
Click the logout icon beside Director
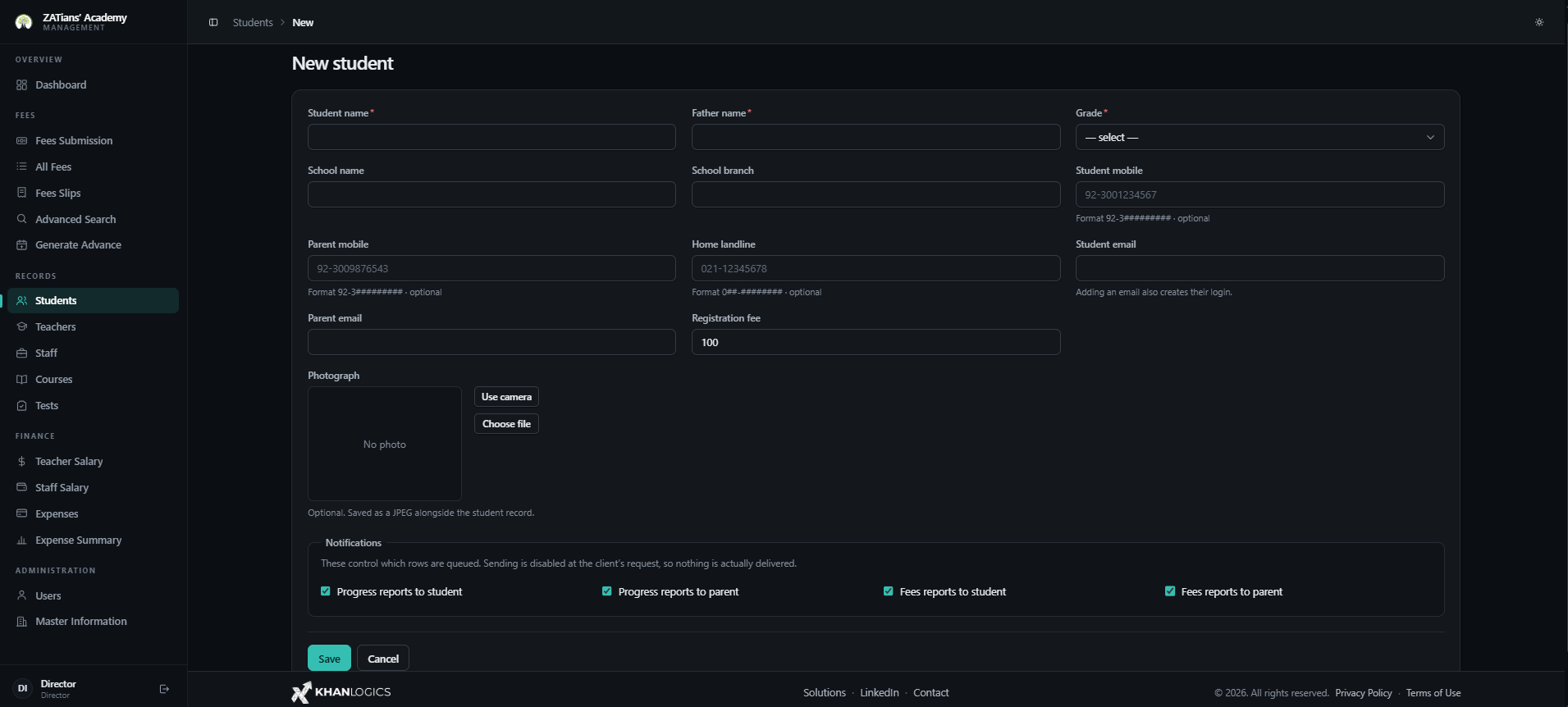click(164, 689)
